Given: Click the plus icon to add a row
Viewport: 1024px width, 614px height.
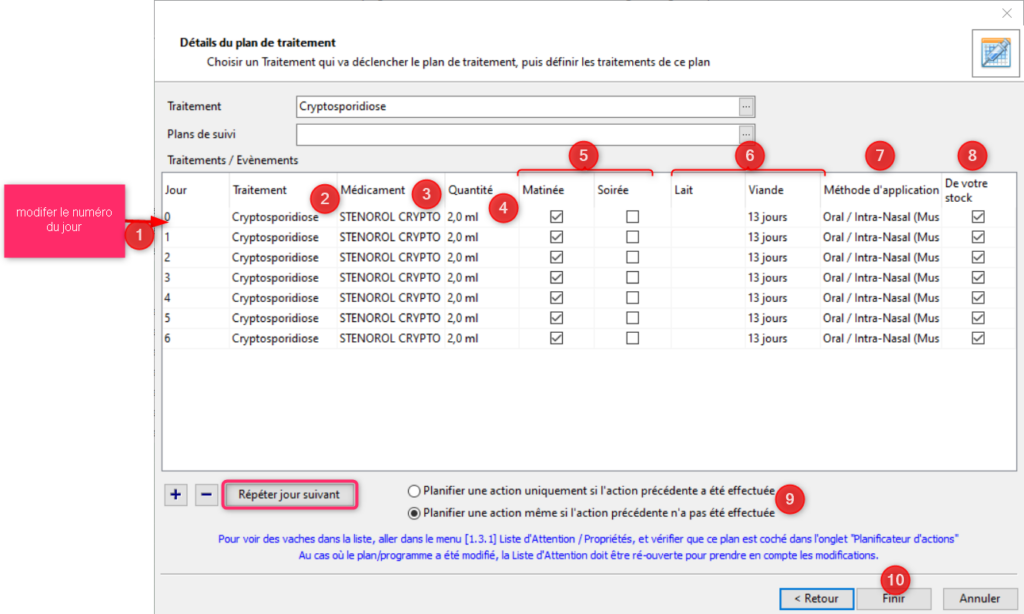Looking at the screenshot, I should (176, 494).
